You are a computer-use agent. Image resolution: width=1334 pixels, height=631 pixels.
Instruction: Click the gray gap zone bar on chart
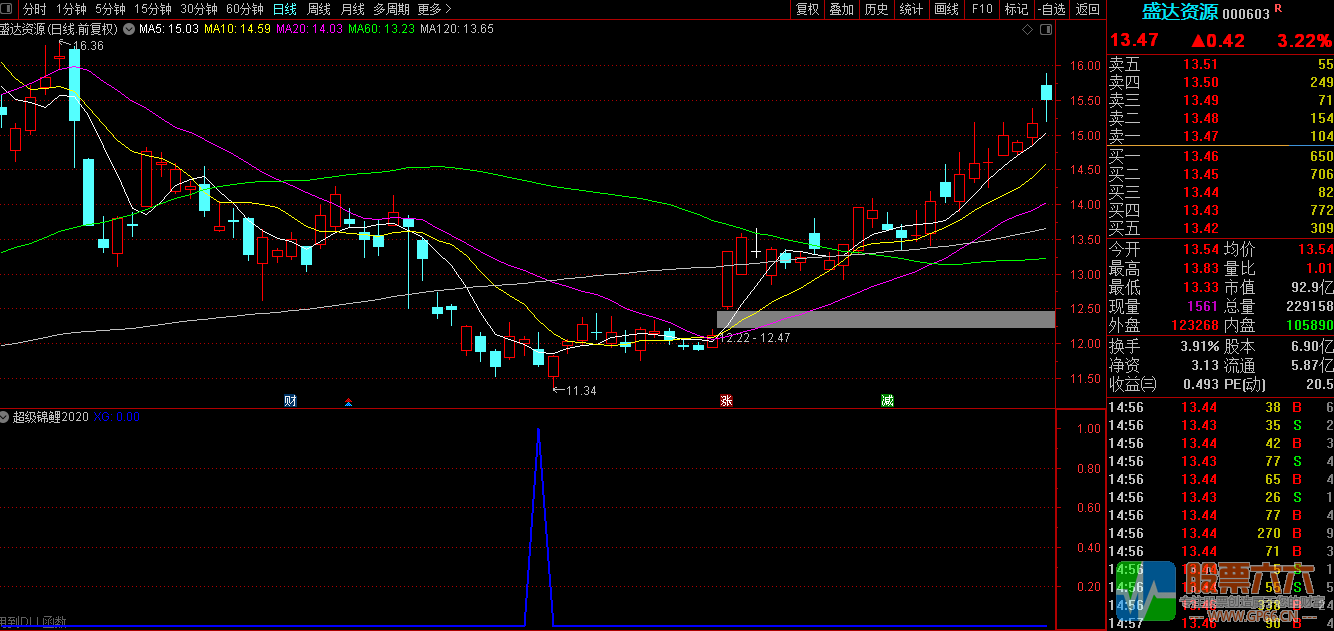point(885,319)
